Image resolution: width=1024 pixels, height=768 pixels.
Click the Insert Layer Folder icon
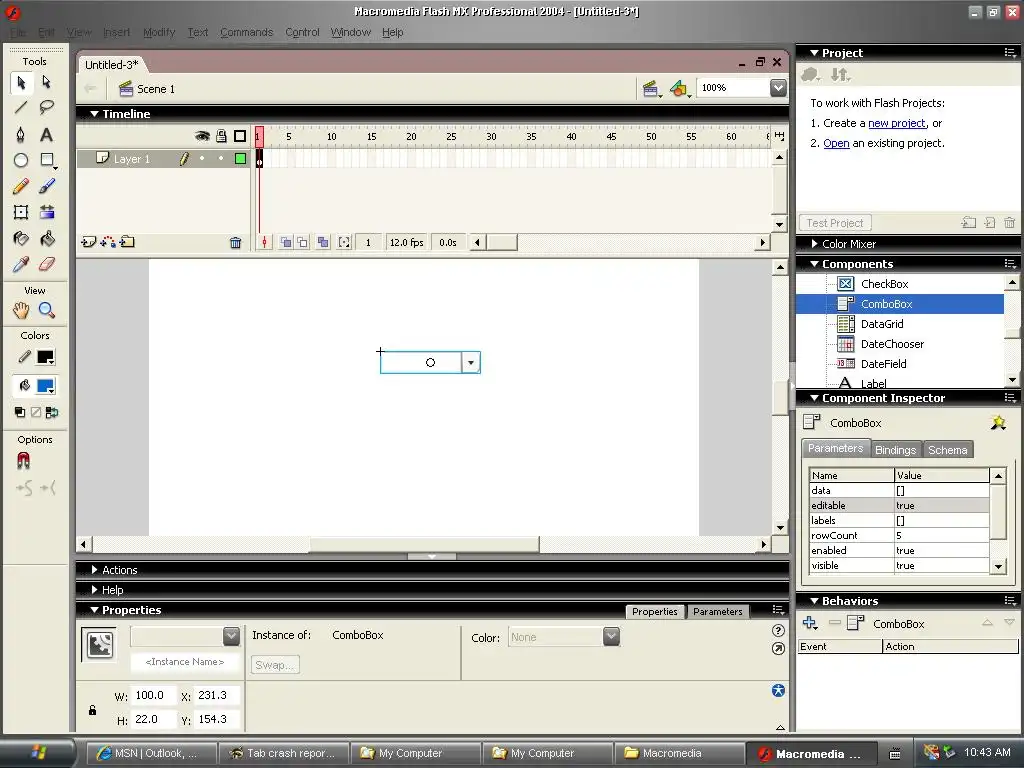pos(127,242)
